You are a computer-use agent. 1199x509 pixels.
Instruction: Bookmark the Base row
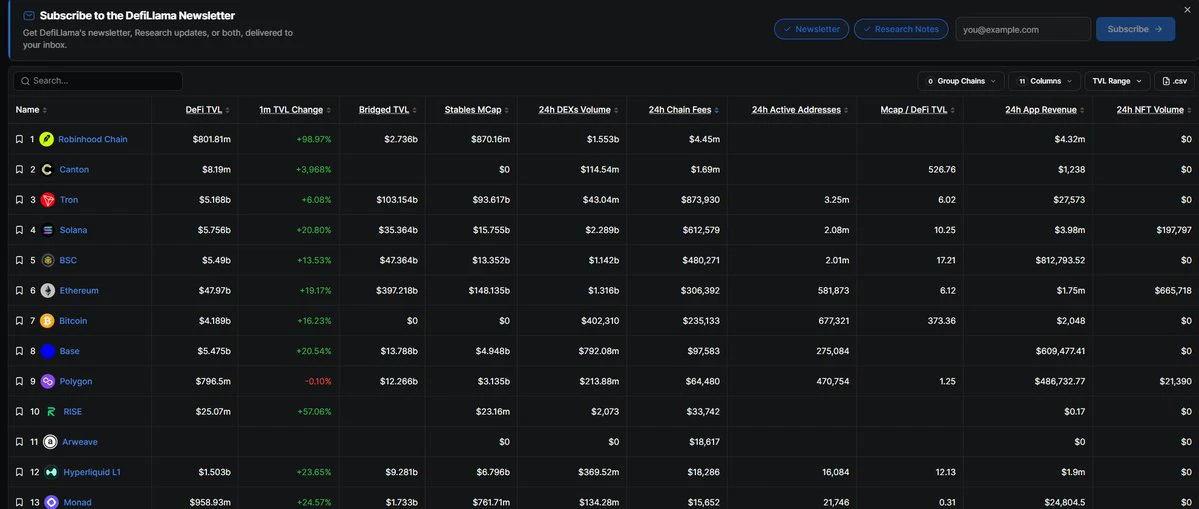[20, 351]
